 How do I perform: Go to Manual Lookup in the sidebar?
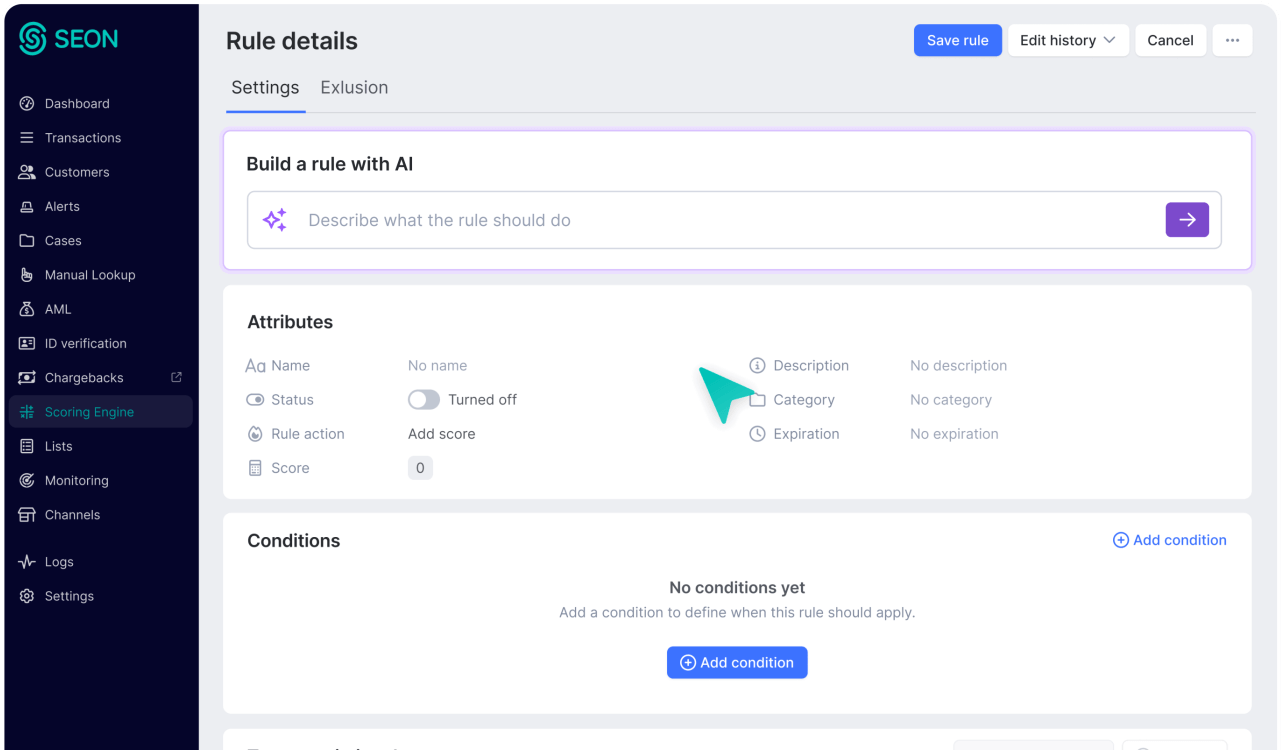[89, 275]
